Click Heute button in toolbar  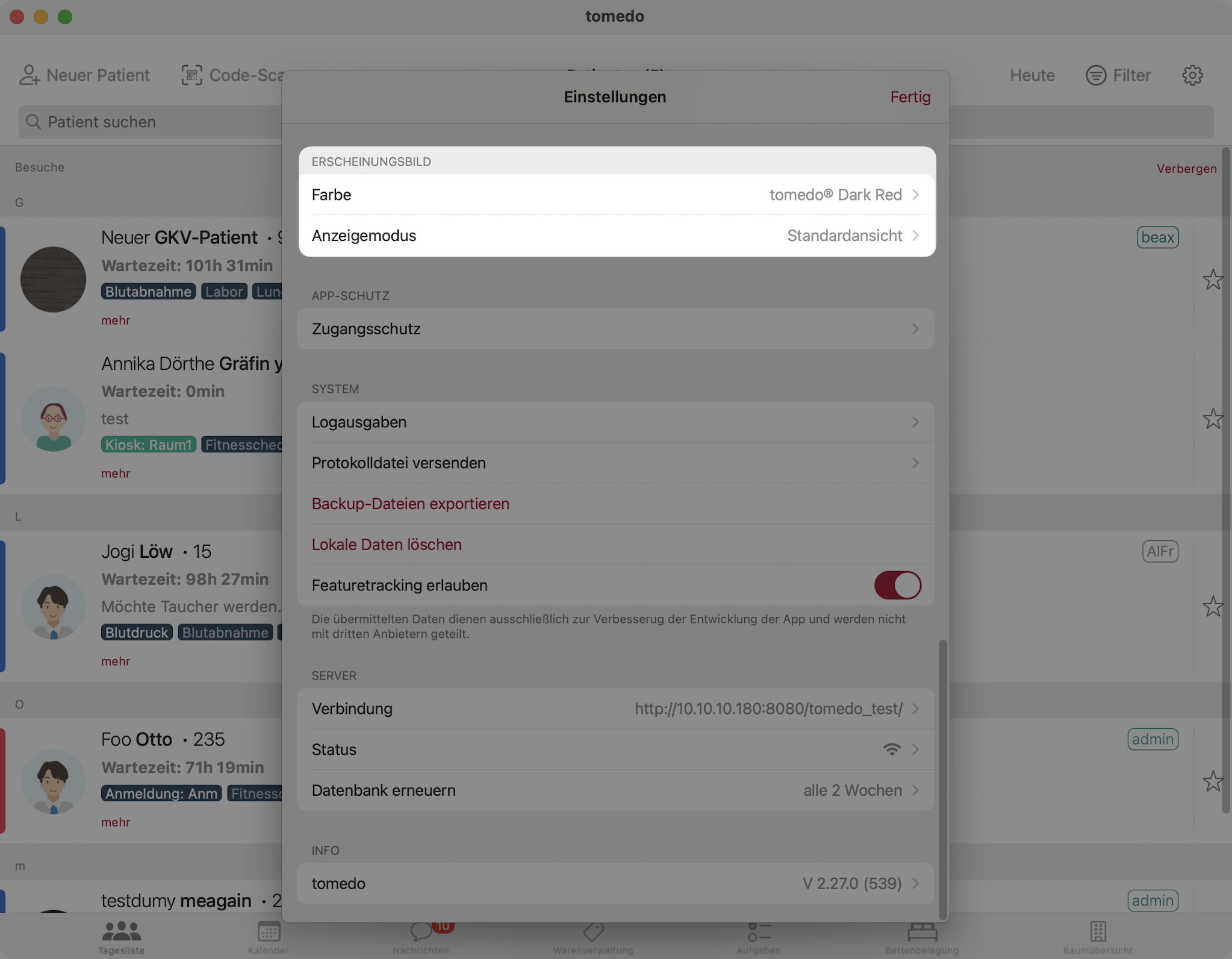click(x=1032, y=75)
